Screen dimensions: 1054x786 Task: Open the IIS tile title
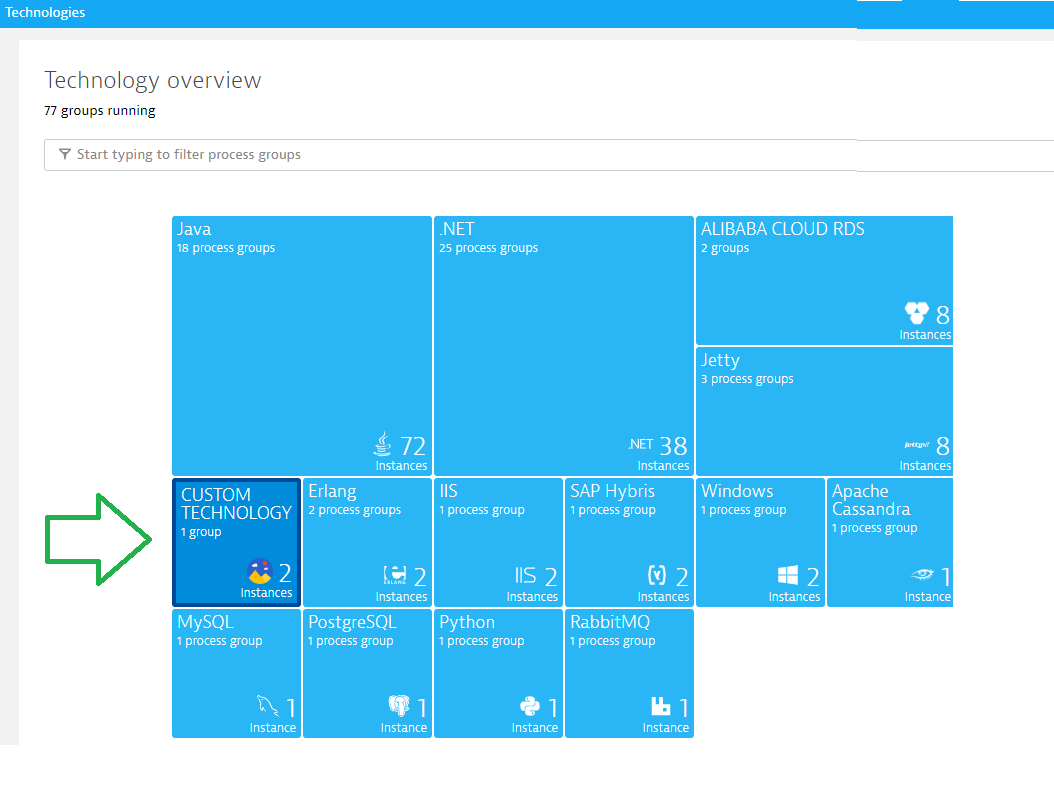coord(448,492)
